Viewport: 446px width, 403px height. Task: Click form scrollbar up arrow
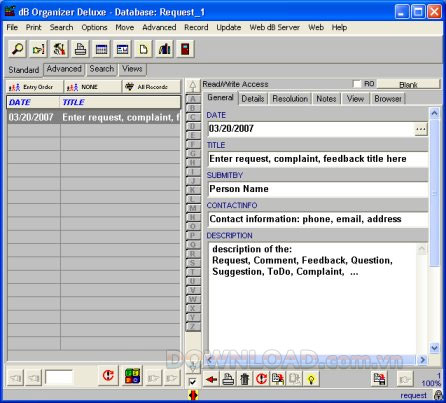(434, 113)
